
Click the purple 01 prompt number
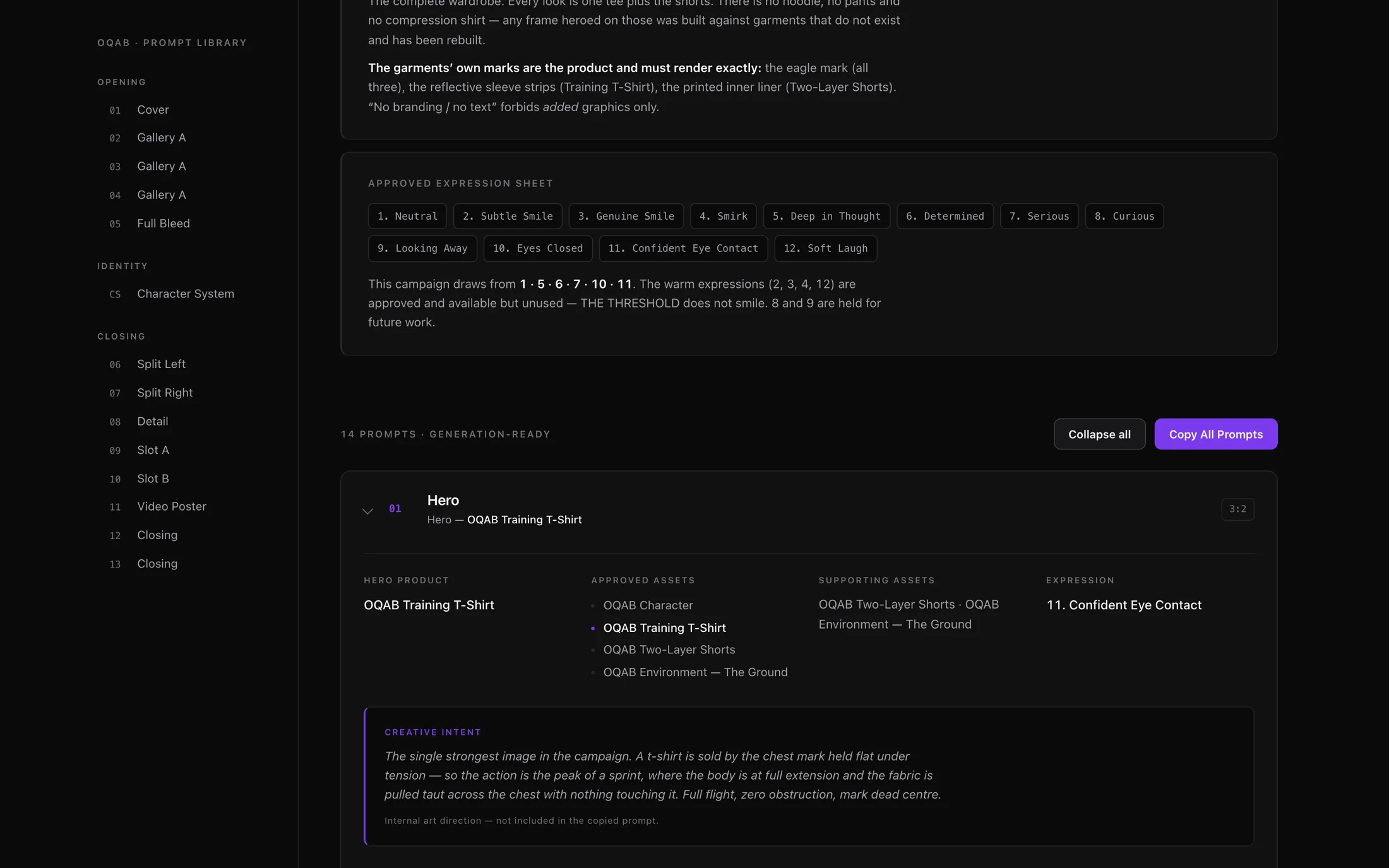click(395, 509)
